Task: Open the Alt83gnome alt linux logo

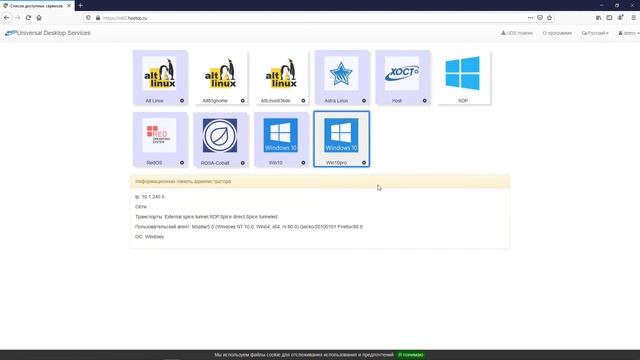Action: point(220,74)
